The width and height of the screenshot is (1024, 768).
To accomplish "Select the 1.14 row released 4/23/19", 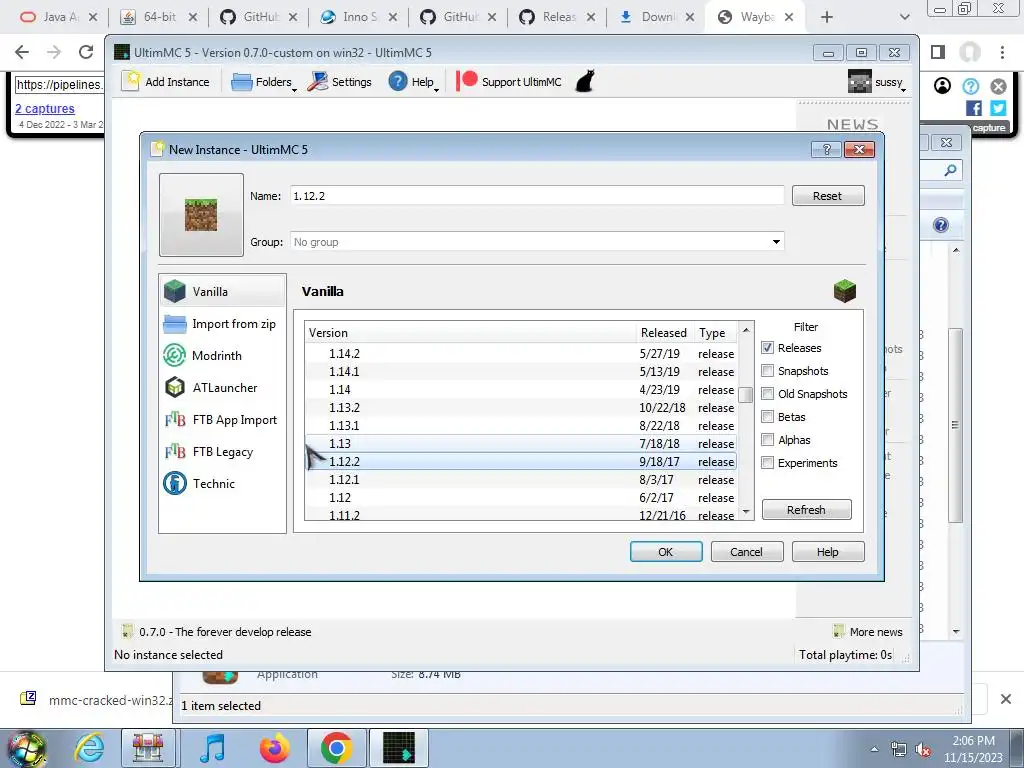I will (x=521, y=389).
